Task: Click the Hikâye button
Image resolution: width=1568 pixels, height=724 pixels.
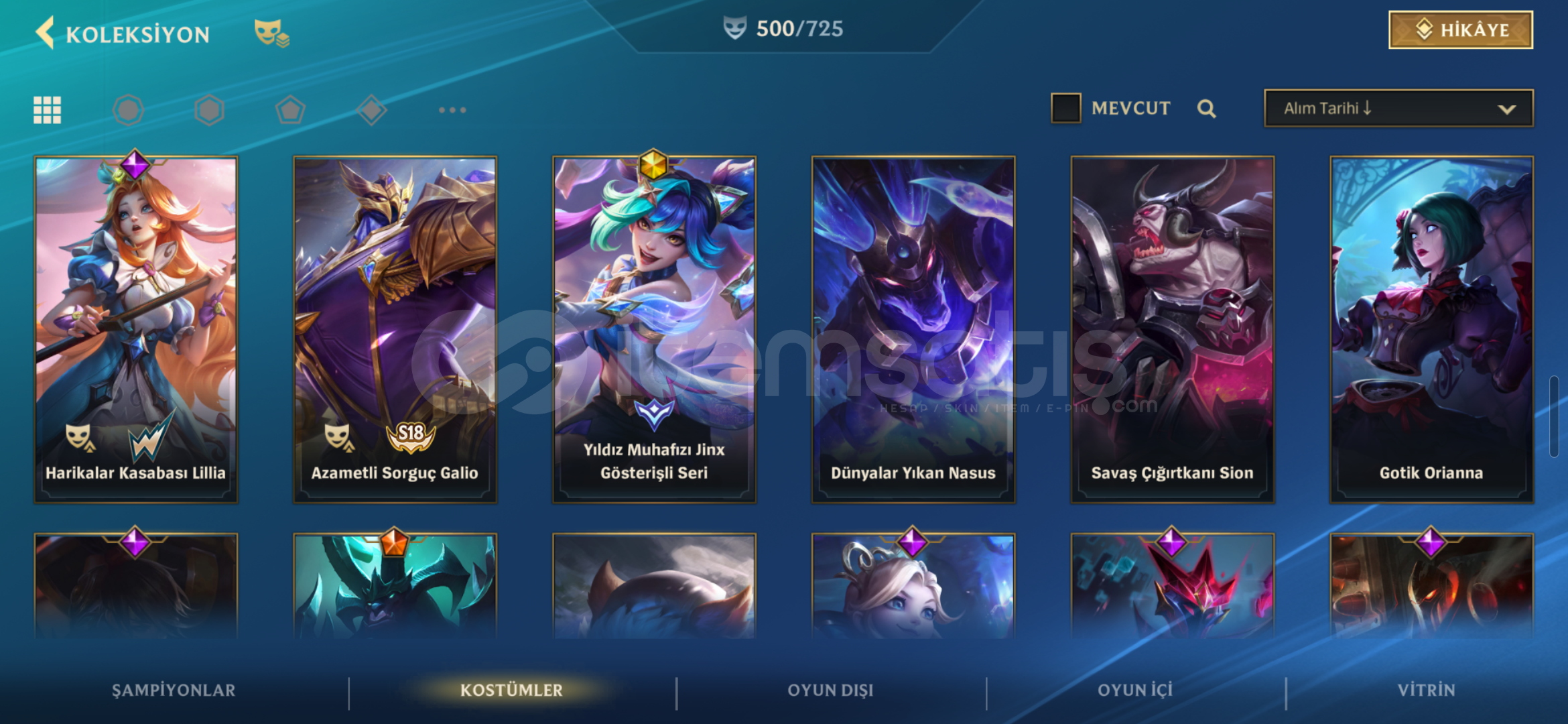Action: coord(1461,30)
